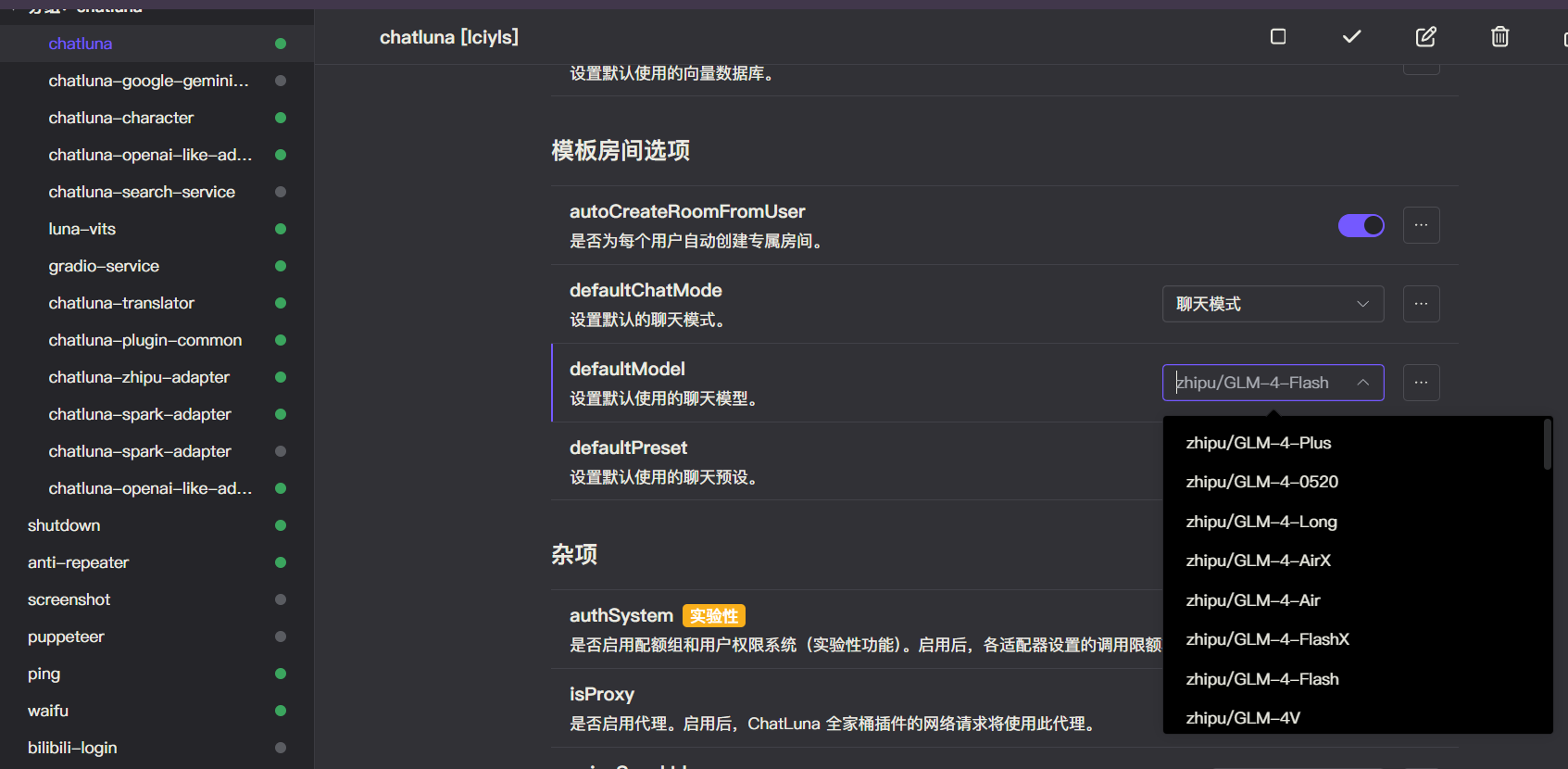1568x769 pixels.
Task: Open chatluna-character plugin entry
Action: 157,118
